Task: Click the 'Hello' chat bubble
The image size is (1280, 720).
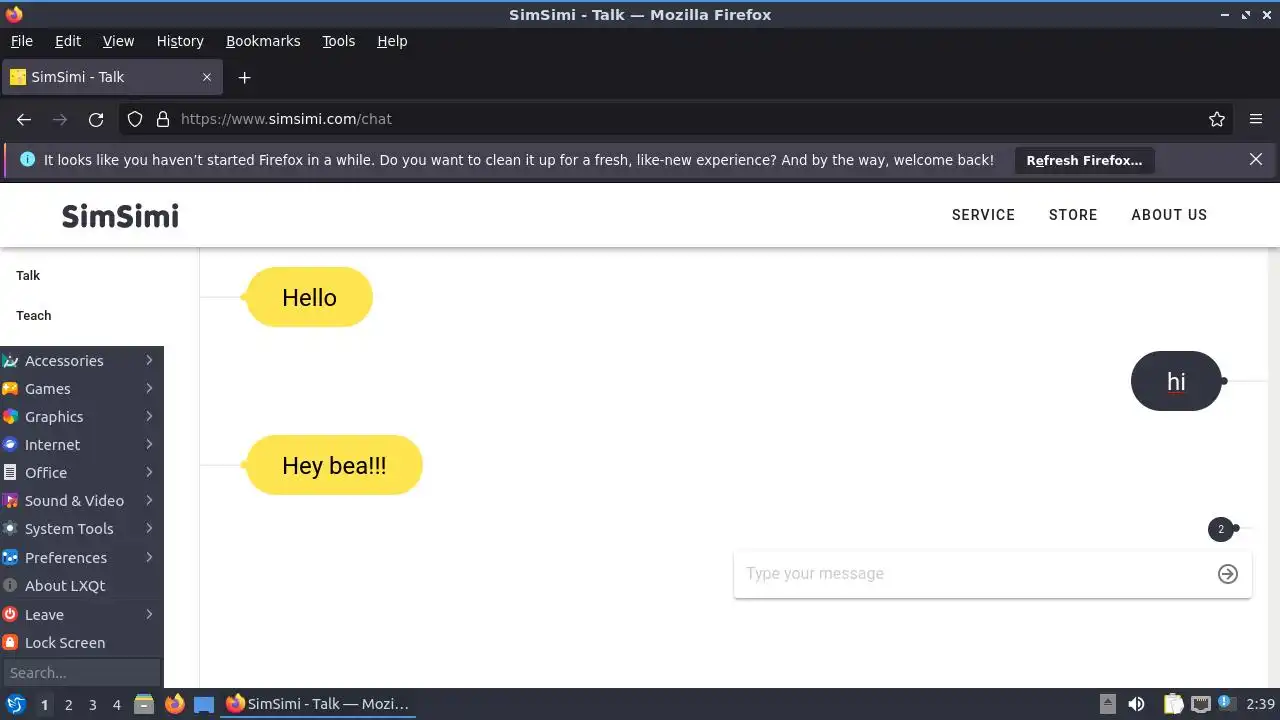Action: point(309,297)
